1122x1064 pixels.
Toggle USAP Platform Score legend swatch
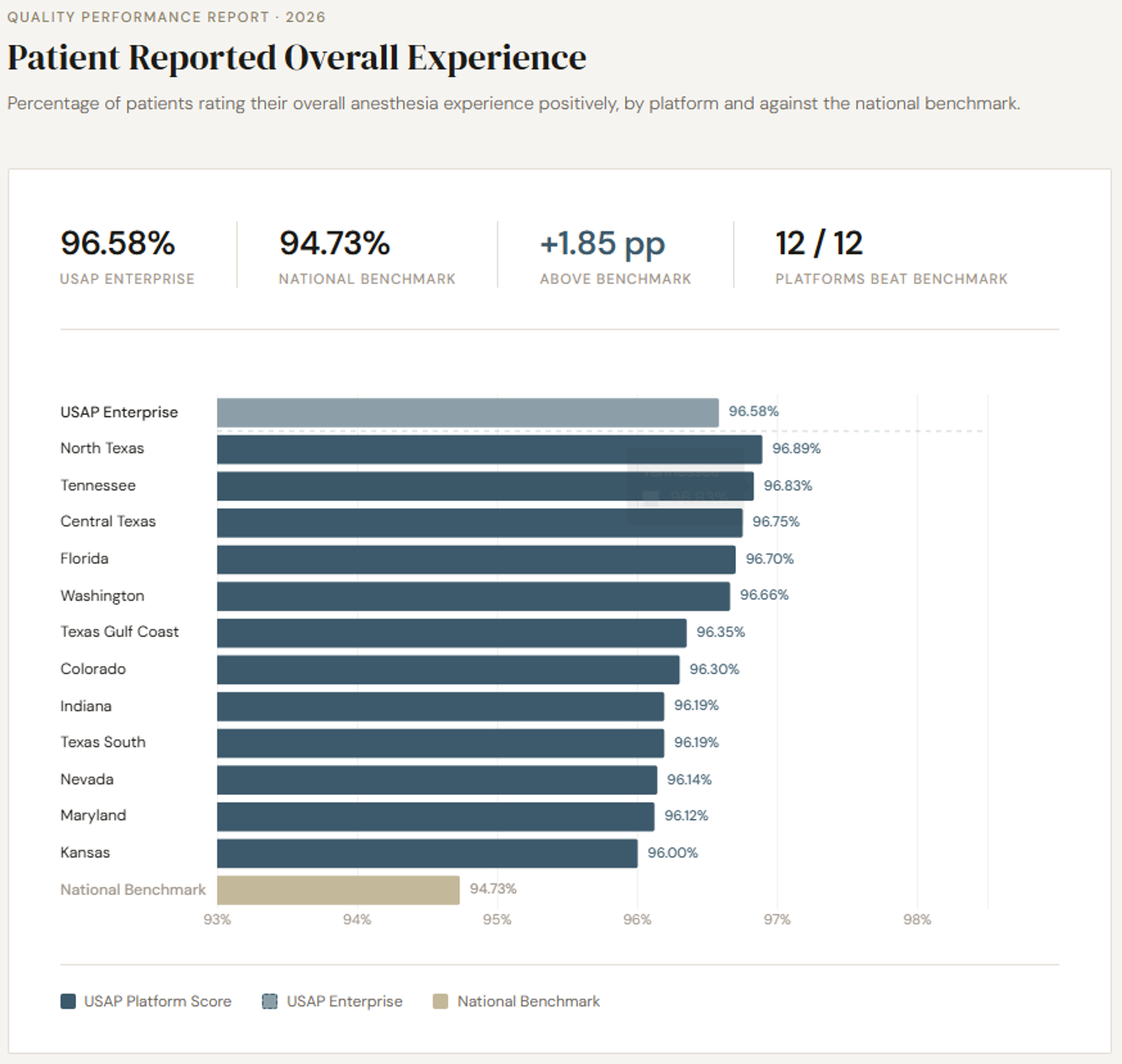[68, 1001]
